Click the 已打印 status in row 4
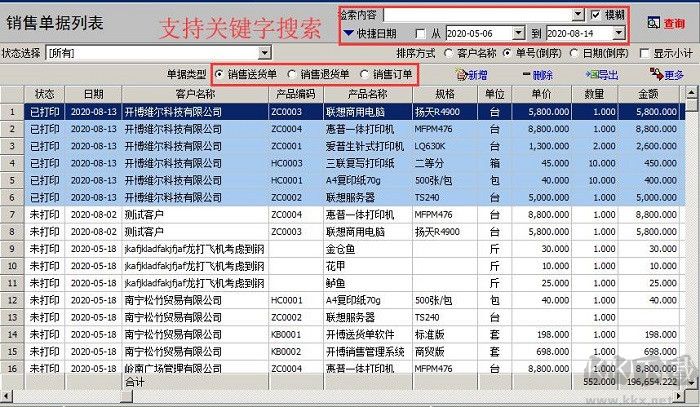This screenshot has width=700, height=407. [44, 163]
